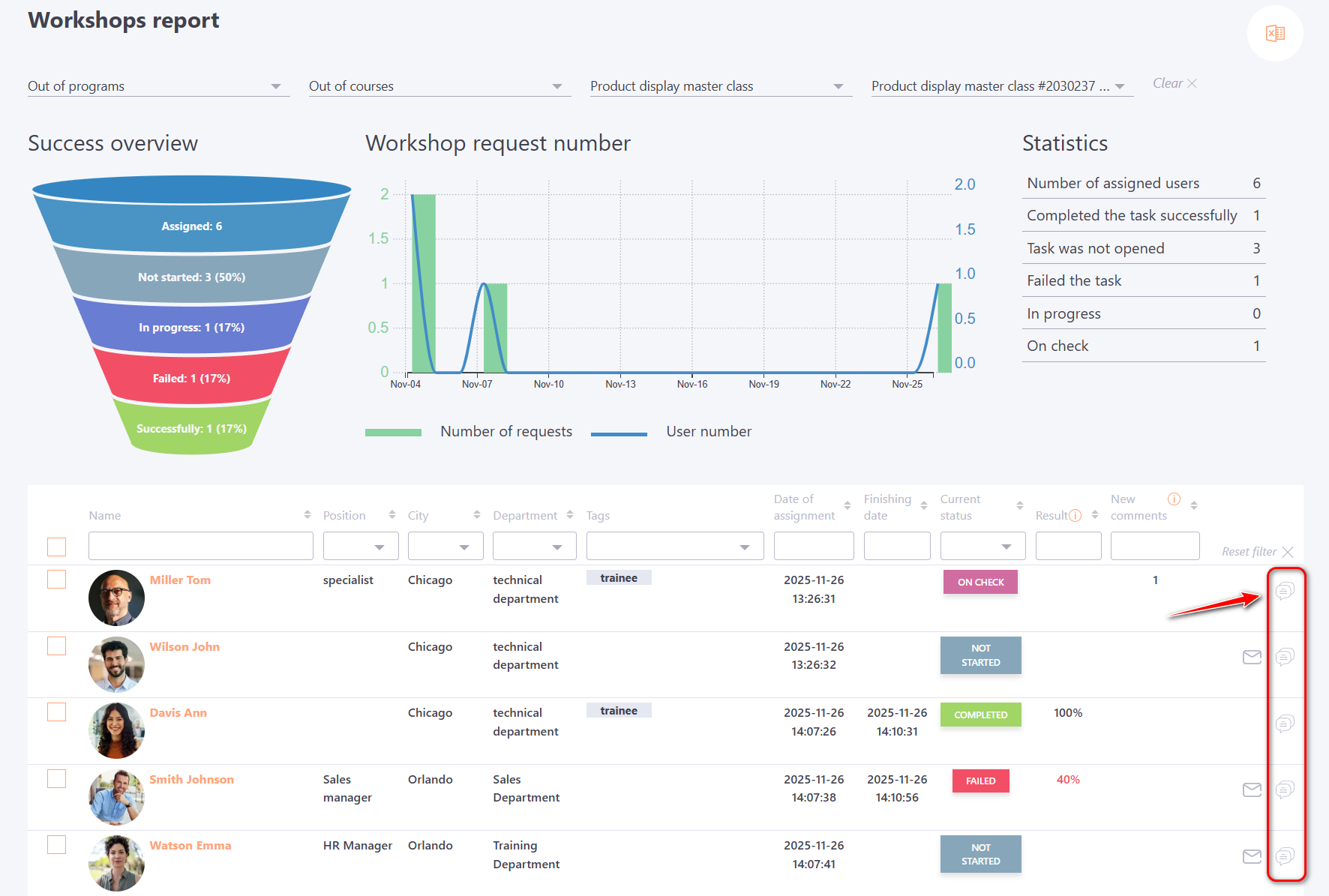Image resolution: width=1329 pixels, height=896 pixels.
Task: Send message to Smith Johnson via envelope
Action: (1252, 790)
